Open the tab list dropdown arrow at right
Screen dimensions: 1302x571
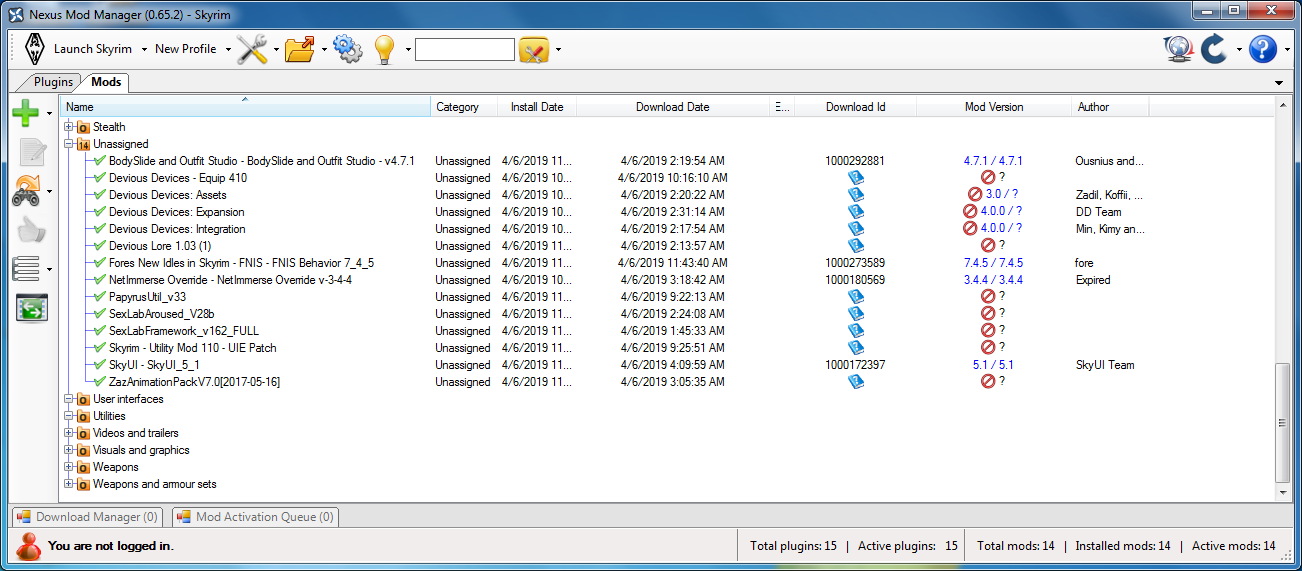point(1279,83)
